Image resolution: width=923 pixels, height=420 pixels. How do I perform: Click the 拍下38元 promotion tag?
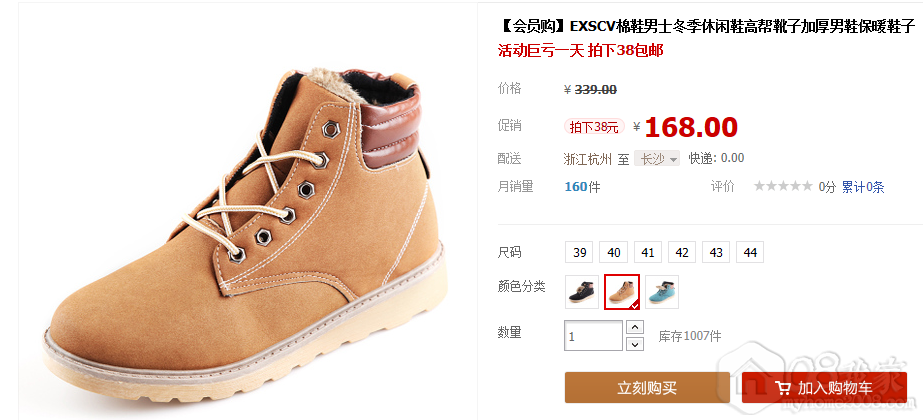(595, 127)
